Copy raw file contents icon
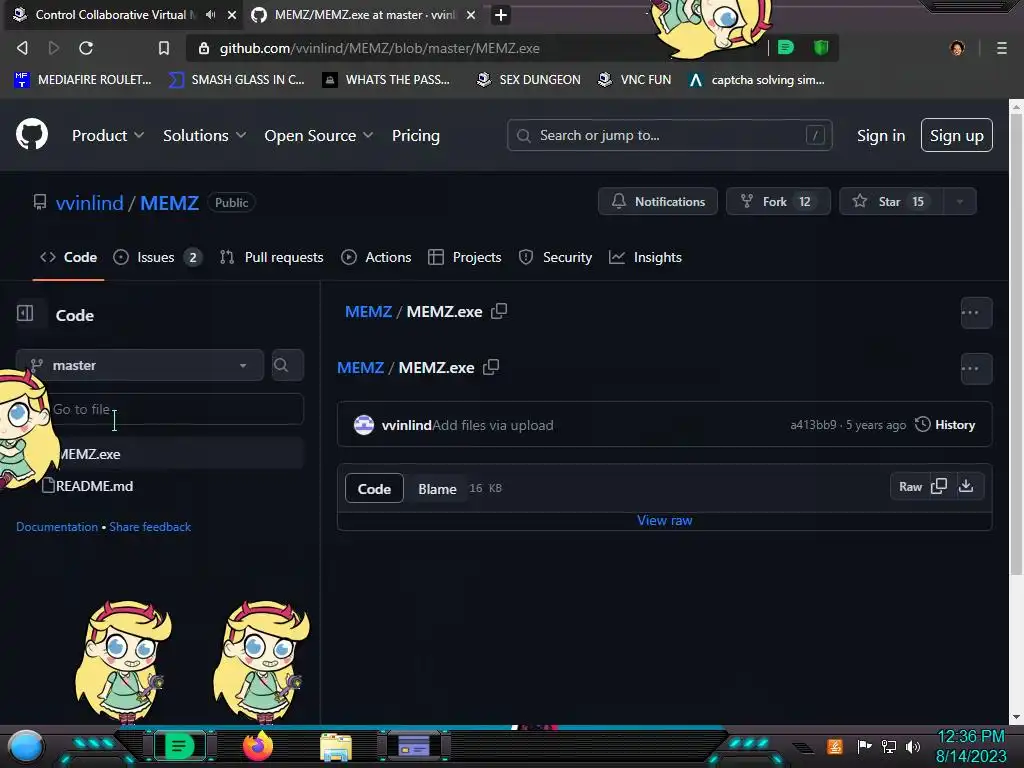 point(939,486)
